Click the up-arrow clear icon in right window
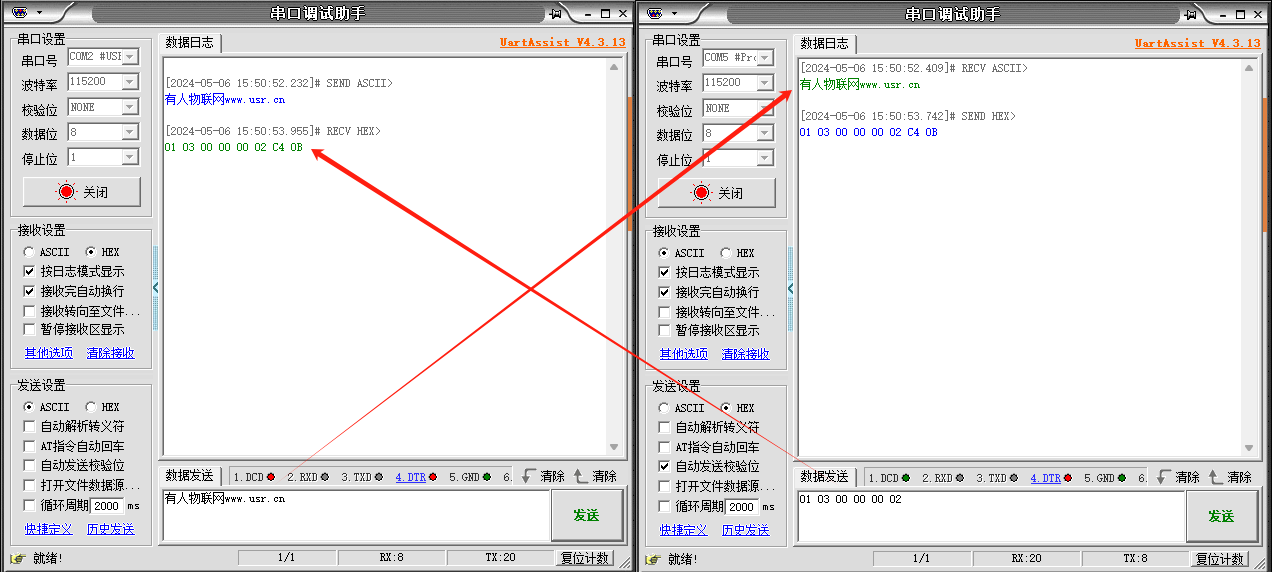Screen dimensions: 1272x572 coord(1215,478)
